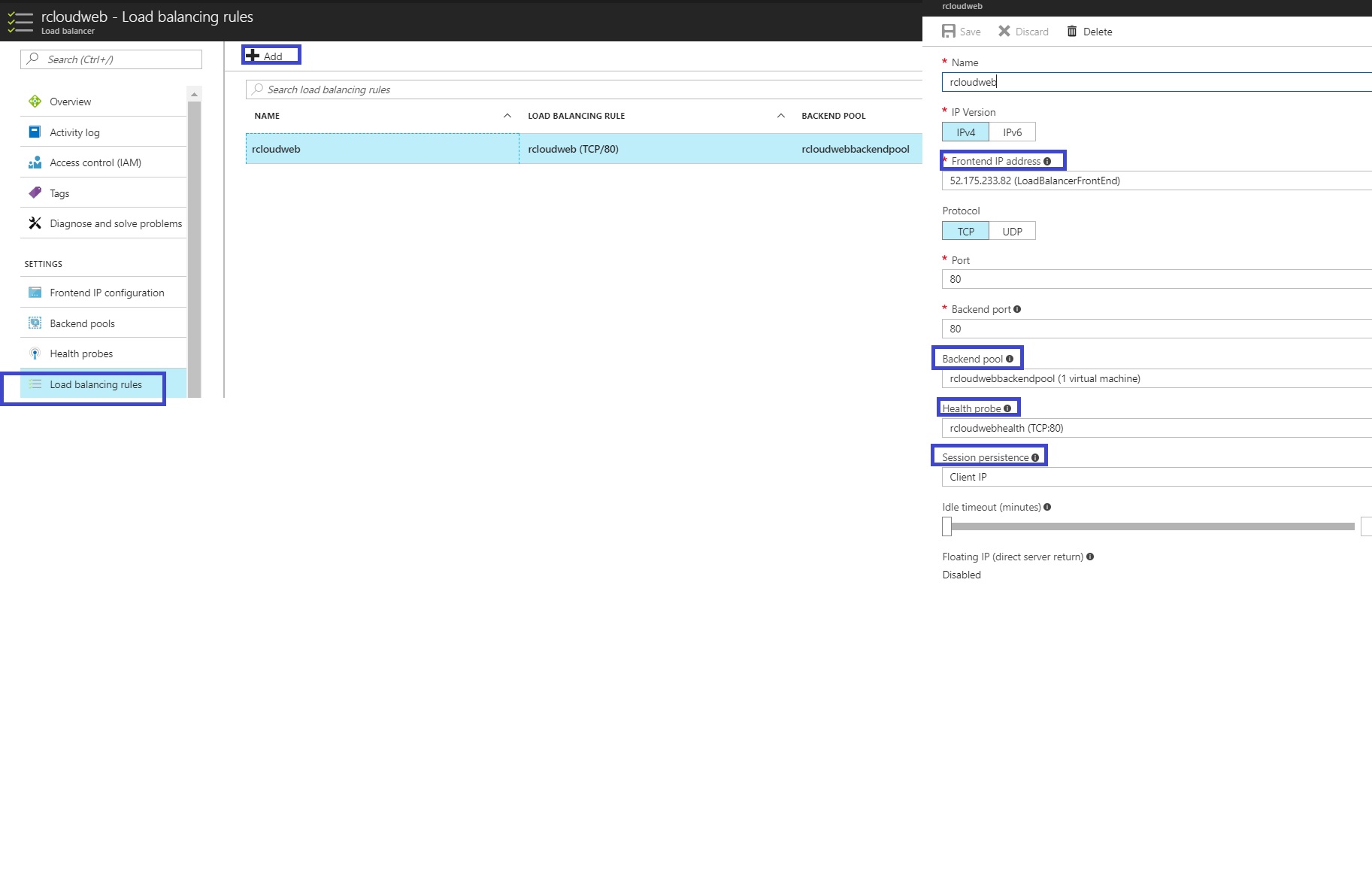Open Access control (IAM) settings

coord(95,162)
